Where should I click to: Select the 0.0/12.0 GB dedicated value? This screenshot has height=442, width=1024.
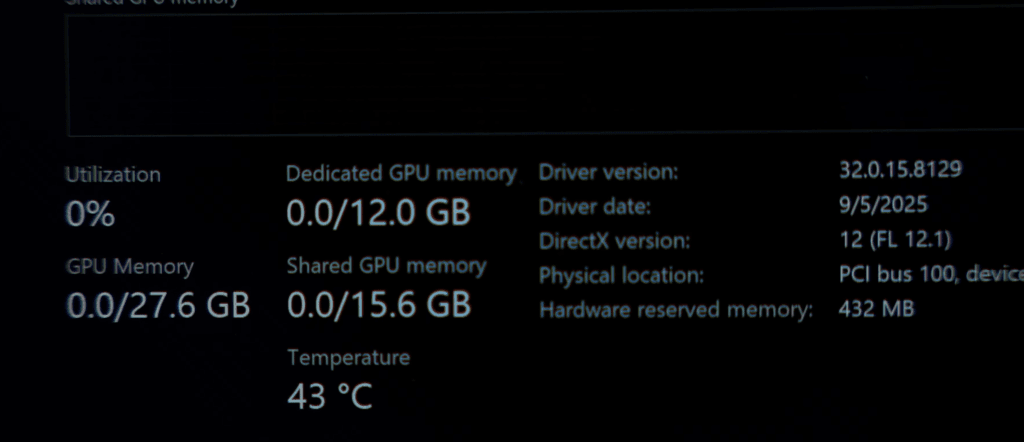point(378,213)
